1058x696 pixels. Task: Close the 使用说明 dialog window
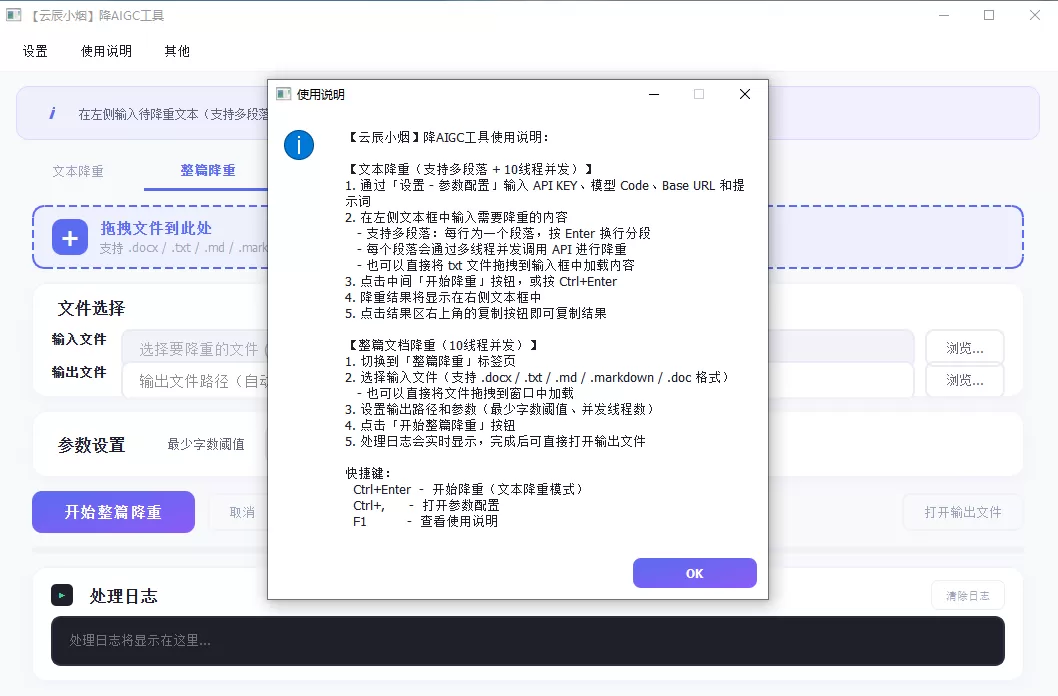tap(745, 94)
